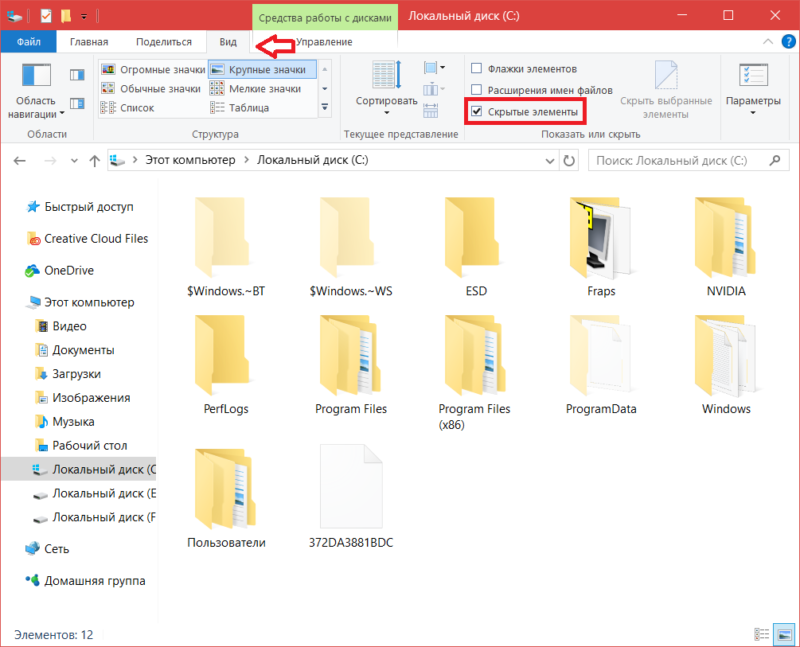
Task: Select the Вид ribbon tab
Action: pos(228,42)
